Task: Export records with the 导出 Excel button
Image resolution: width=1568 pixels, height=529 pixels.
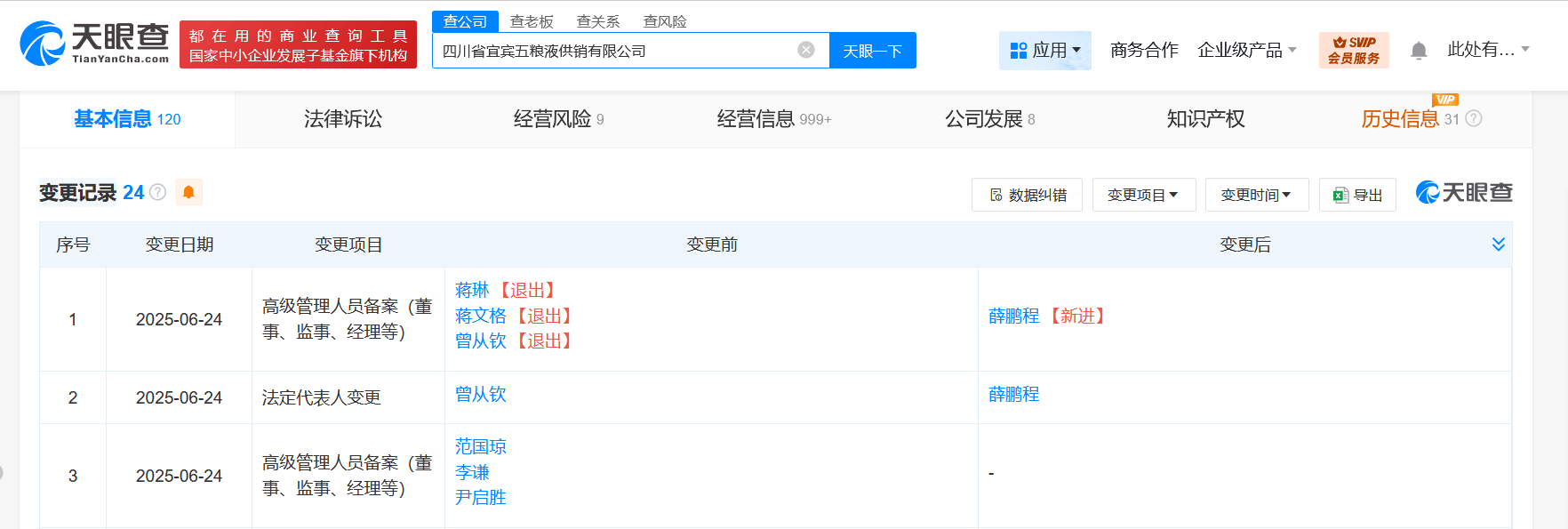Action: pyautogui.click(x=1357, y=195)
